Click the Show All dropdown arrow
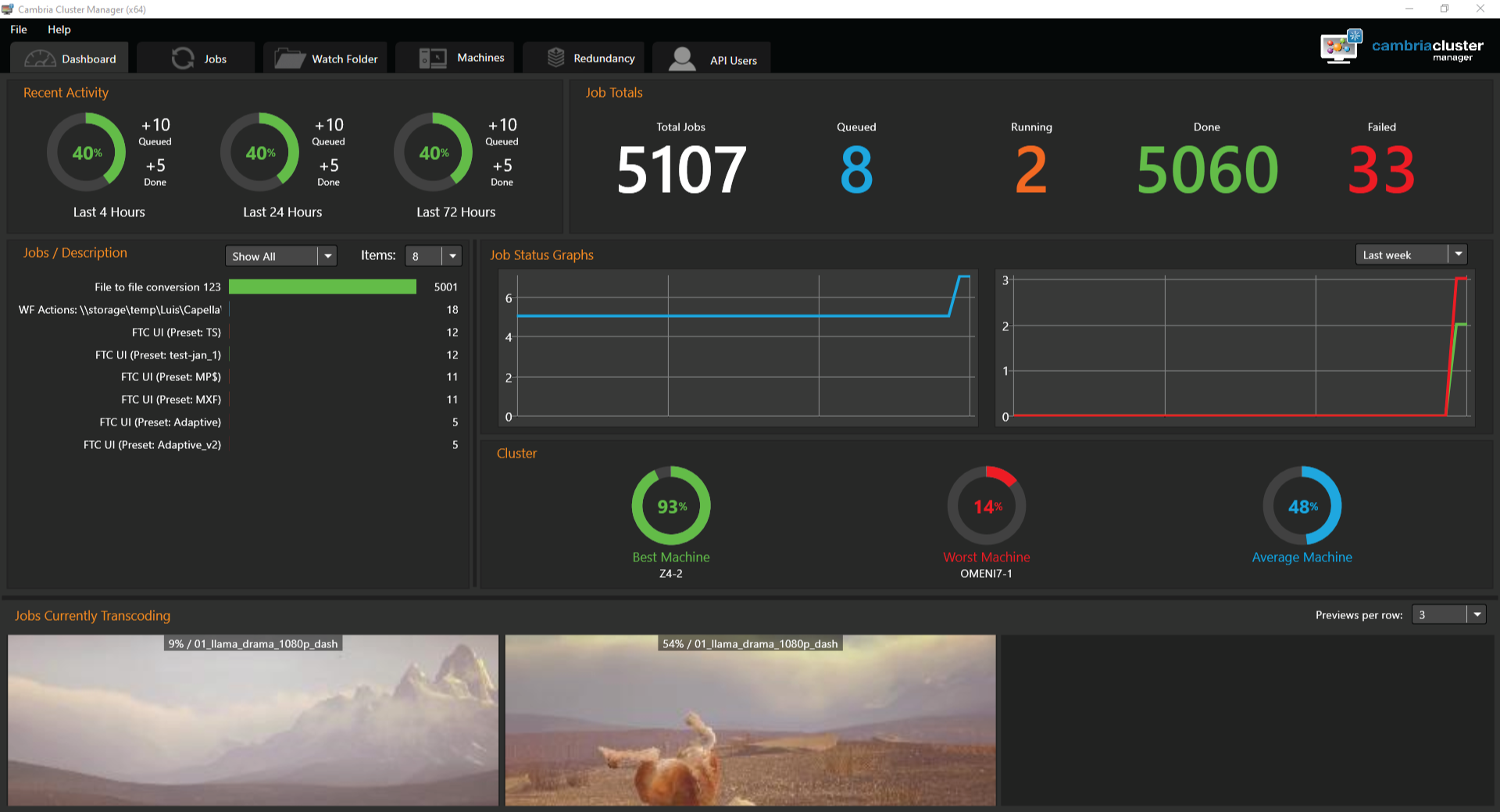 [328, 256]
